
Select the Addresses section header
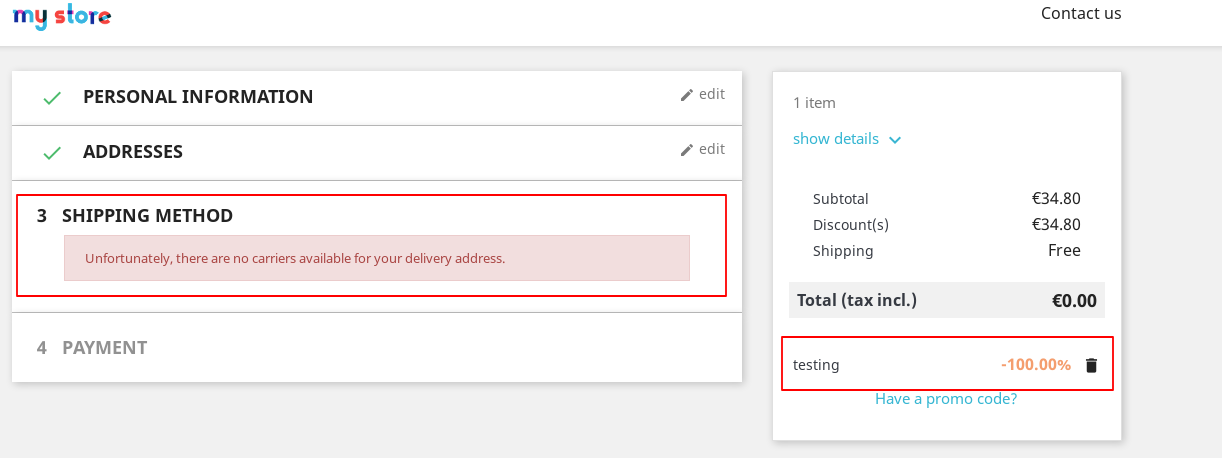coord(133,152)
